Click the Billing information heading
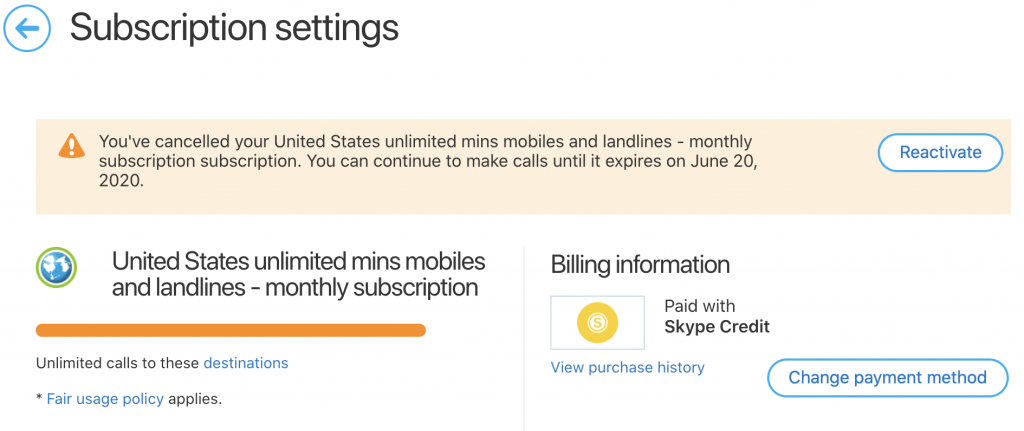 (640, 265)
